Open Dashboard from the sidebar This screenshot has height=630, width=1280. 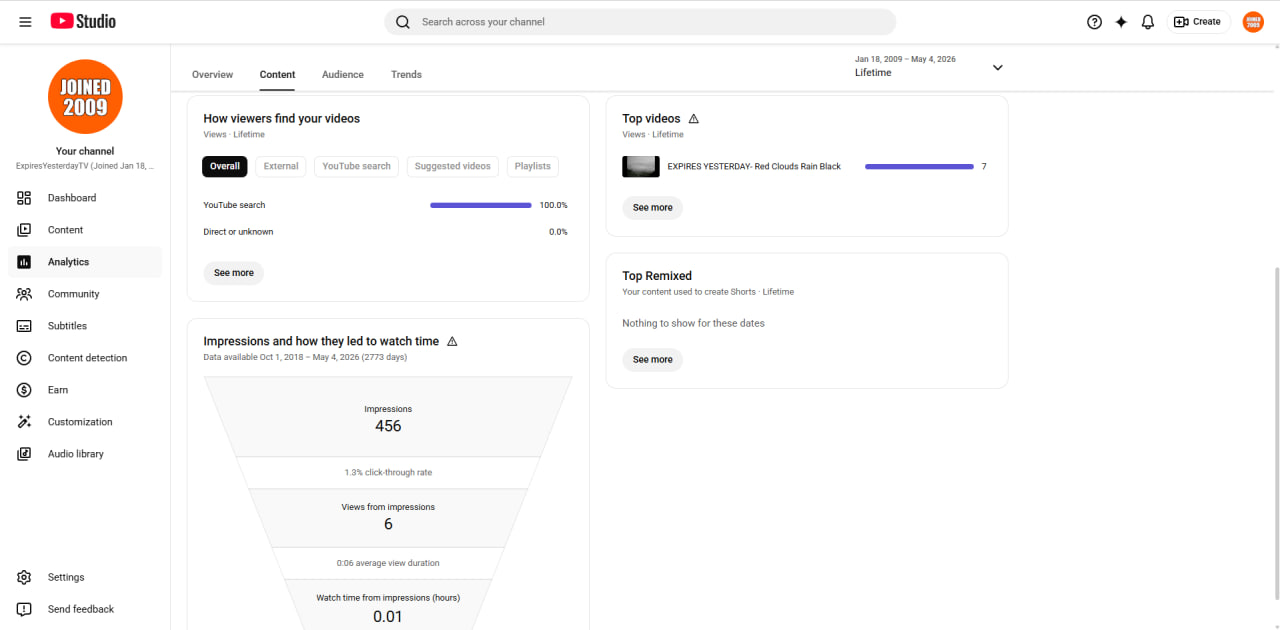tap(85, 198)
